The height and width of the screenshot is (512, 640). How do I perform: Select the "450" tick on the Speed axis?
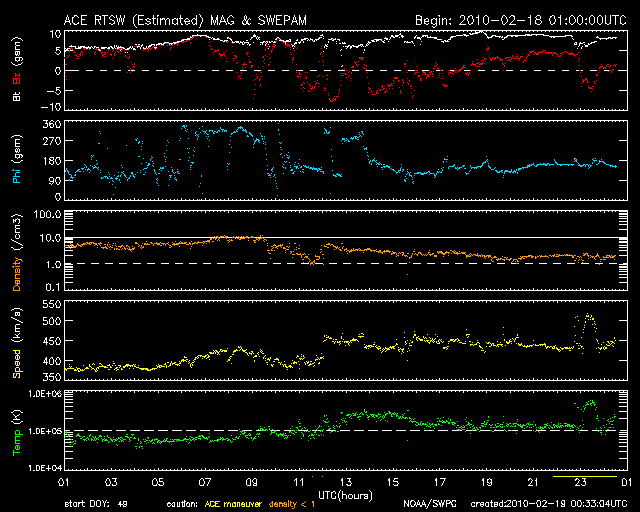pyautogui.click(x=52, y=341)
